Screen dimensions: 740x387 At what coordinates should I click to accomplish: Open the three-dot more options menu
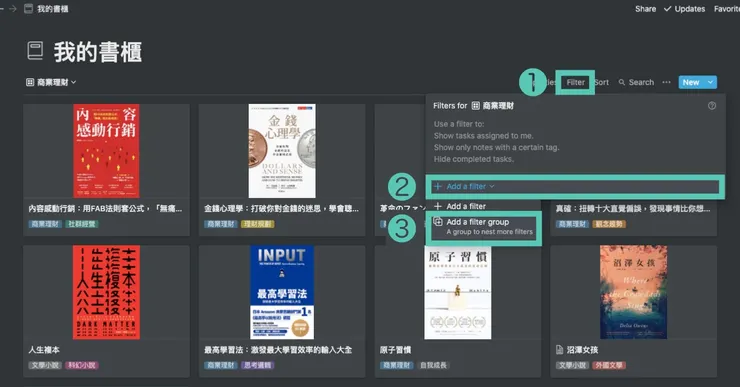(x=666, y=82)
